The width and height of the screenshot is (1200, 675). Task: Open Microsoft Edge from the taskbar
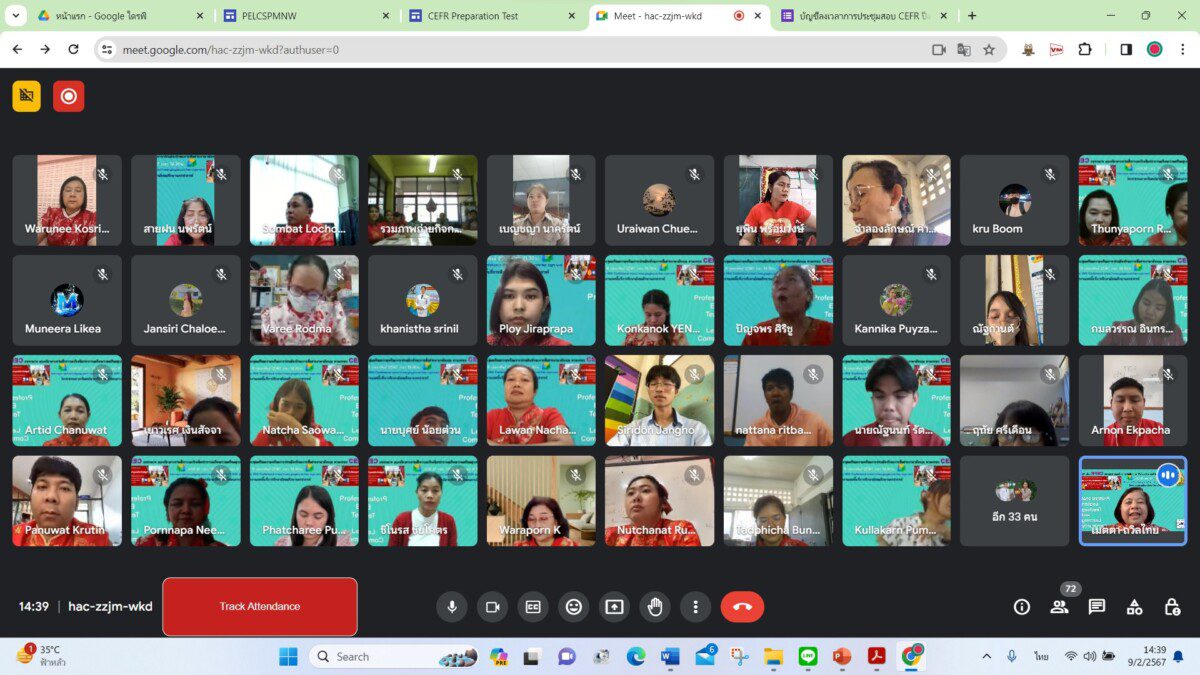point(636,656)
